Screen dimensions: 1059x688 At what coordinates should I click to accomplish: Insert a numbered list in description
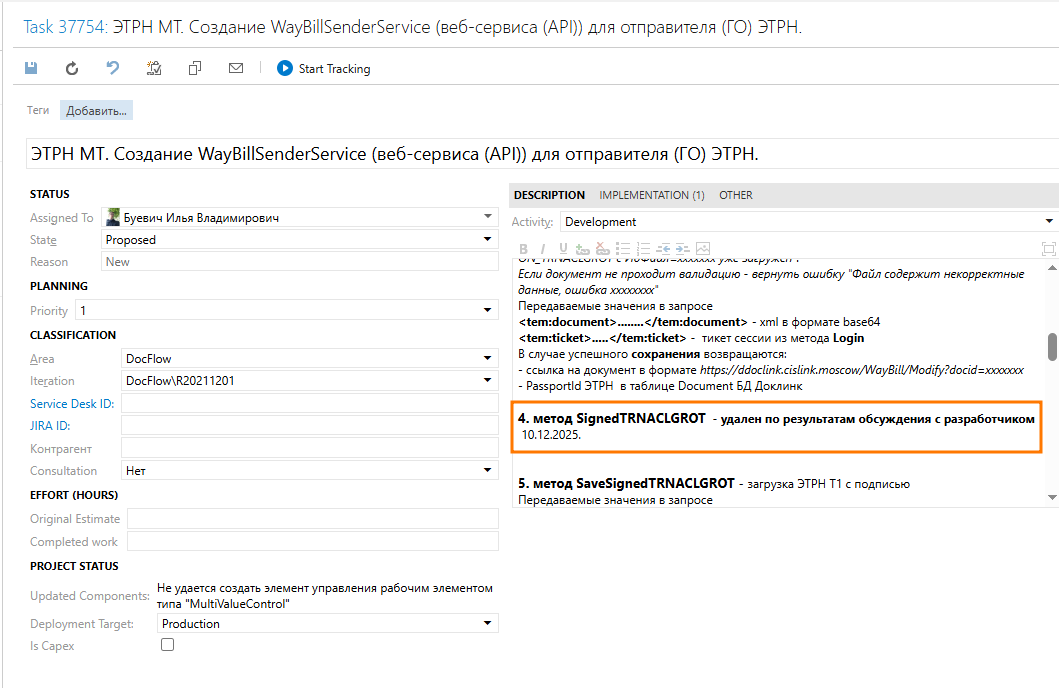[643, 249]
